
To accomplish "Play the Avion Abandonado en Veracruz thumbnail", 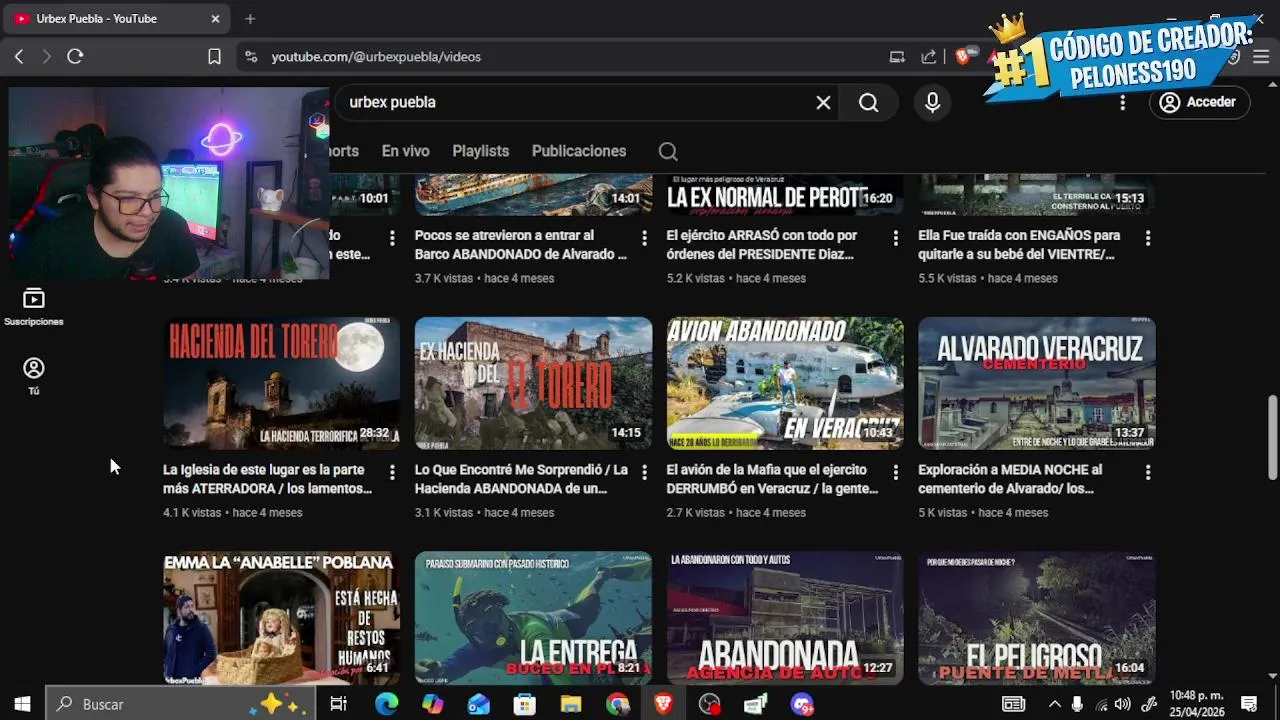I will pos(785,383).
